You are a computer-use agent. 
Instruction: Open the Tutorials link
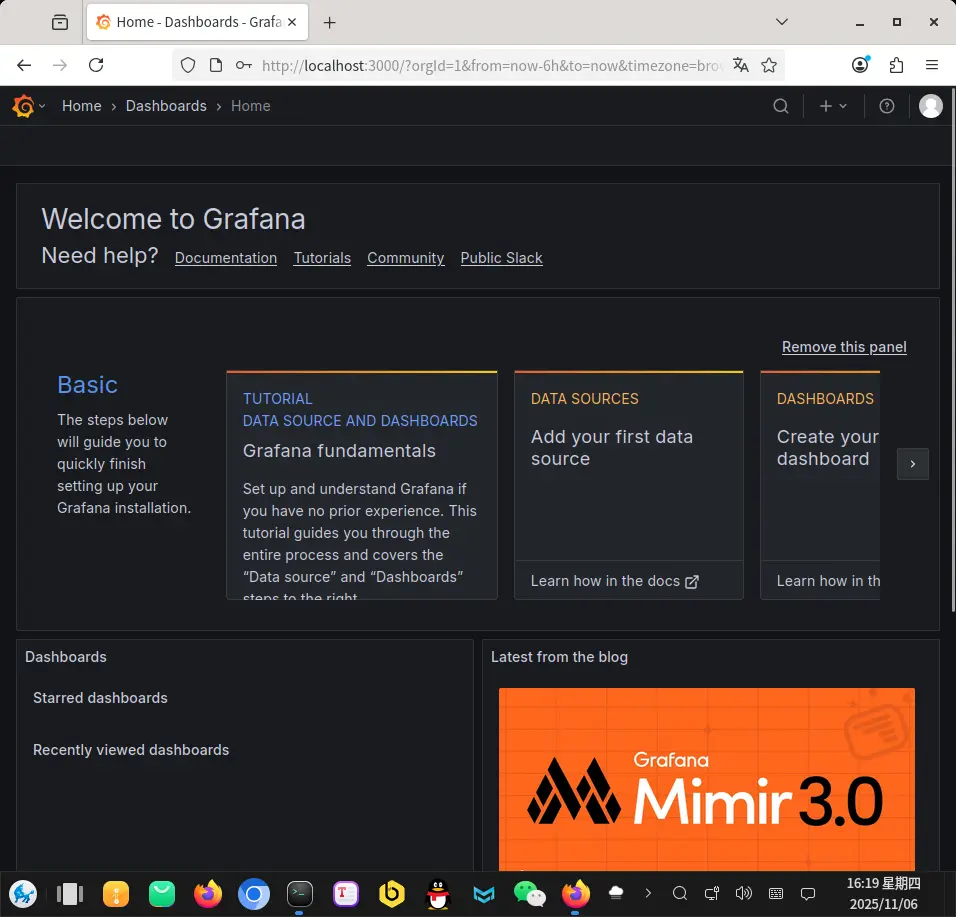click(x=322, y=258)
